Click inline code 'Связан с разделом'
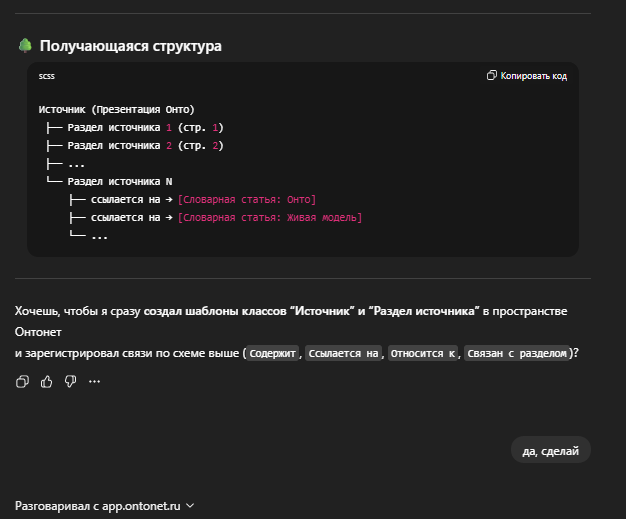The width and height of the screenshot is (626, 519). coord(517,353)
